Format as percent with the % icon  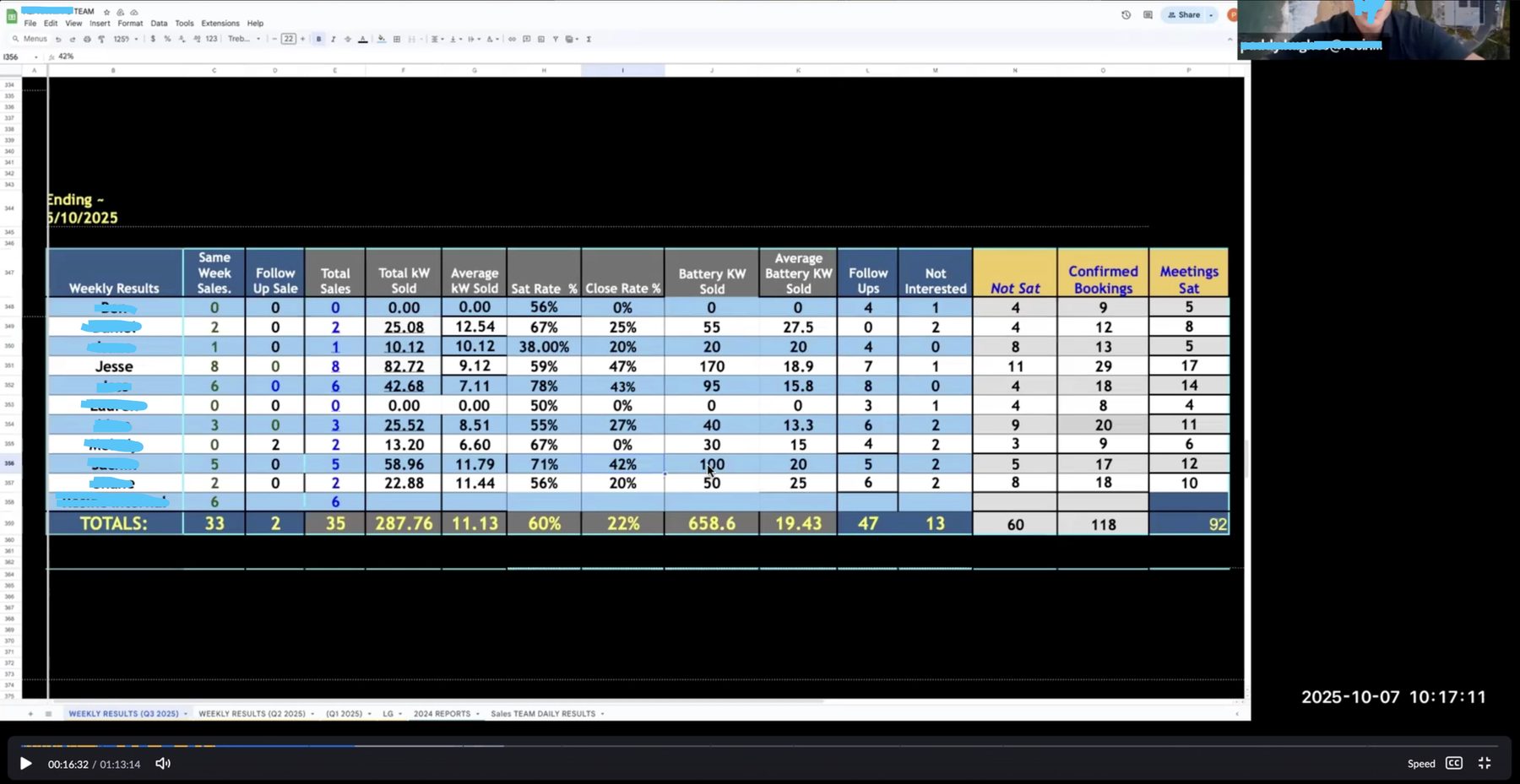[167, 39]
